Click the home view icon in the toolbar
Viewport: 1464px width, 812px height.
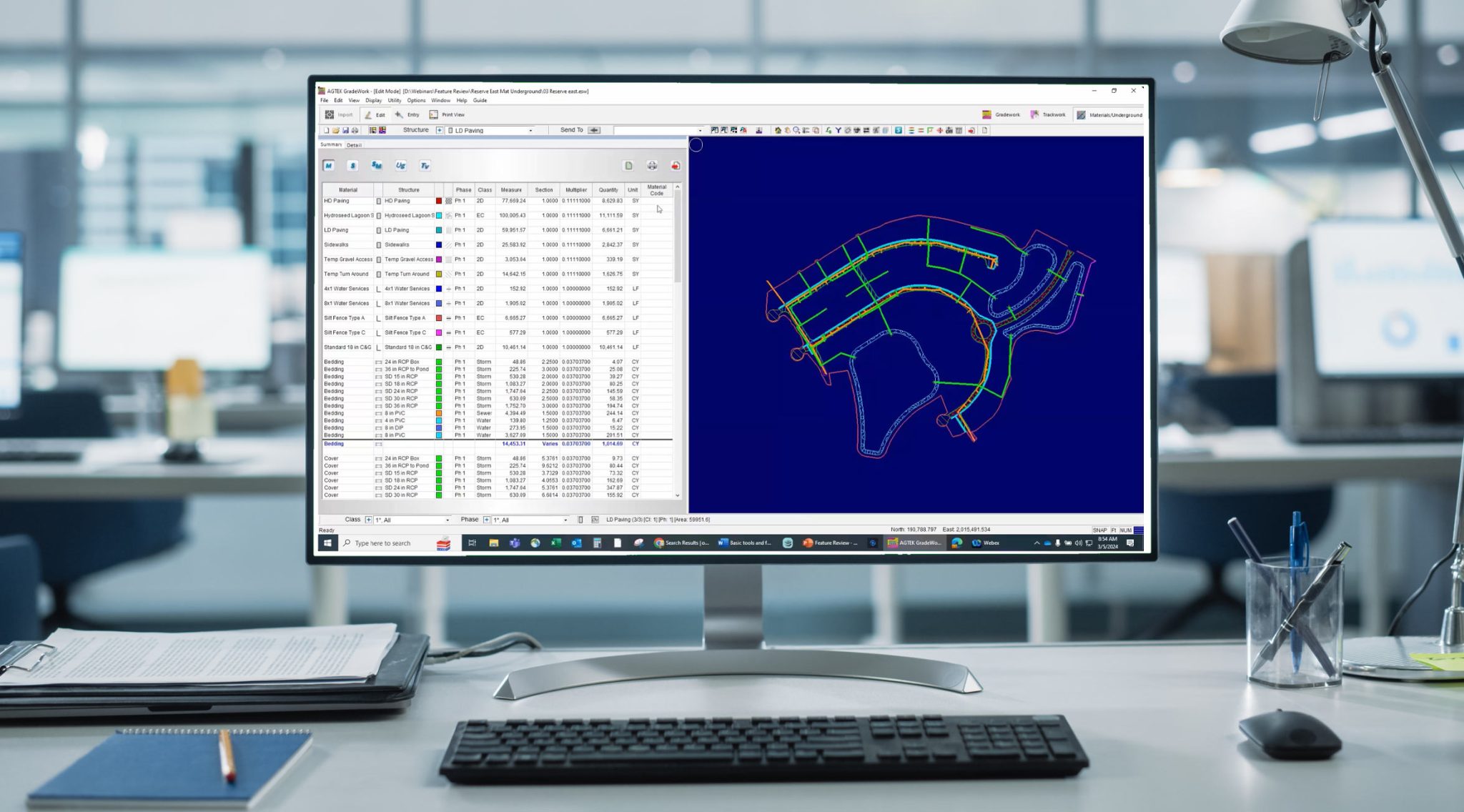pos(778,131)
